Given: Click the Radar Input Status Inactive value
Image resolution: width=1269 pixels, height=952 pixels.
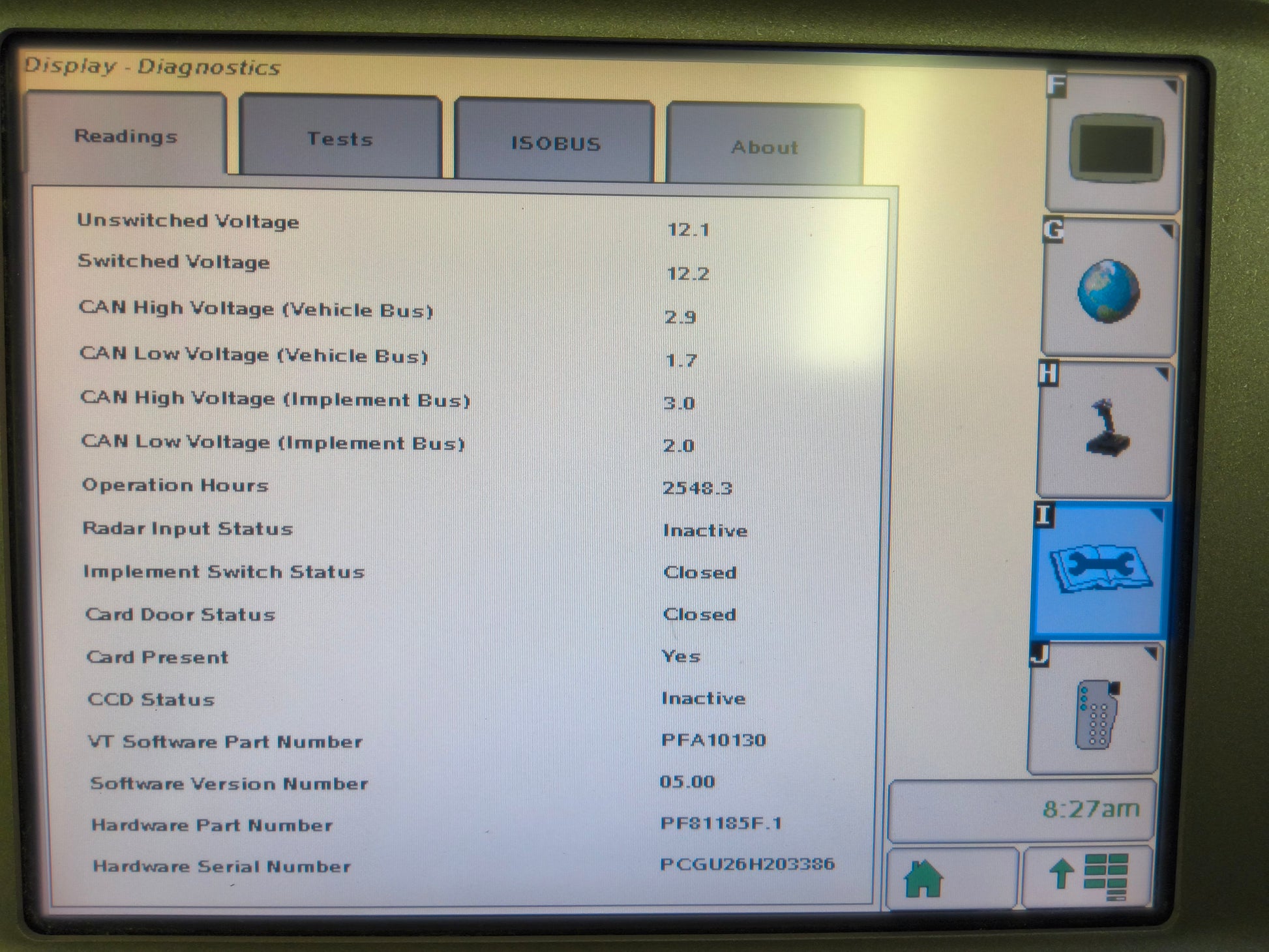Looking at the screenshot, I should [705, 530].
